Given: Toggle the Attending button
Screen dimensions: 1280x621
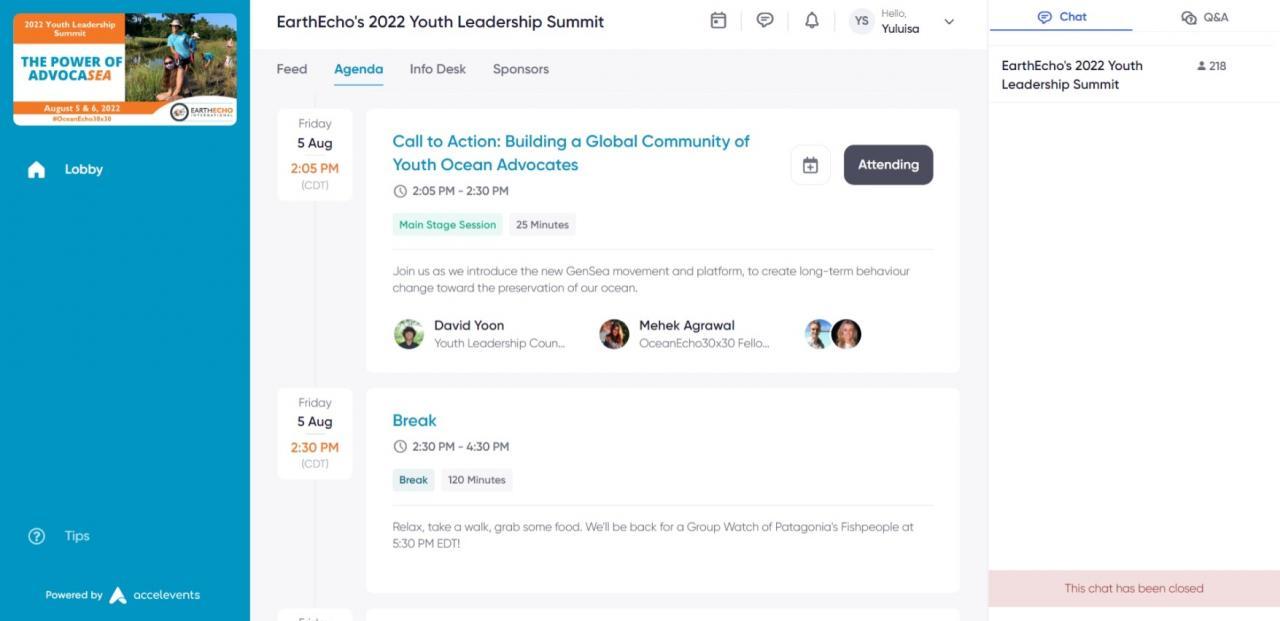Looking at the screenshot, I should coord(888,165).
